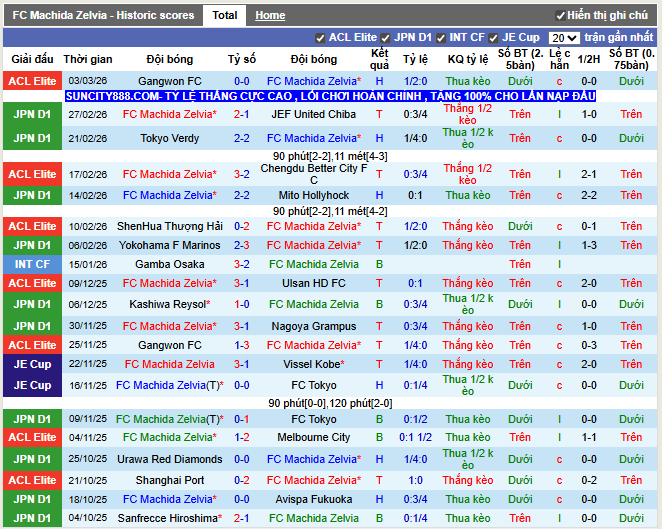Open JEF United Chiba team link
The width and height of the screenshot is (662, 529).
[314, 114]
